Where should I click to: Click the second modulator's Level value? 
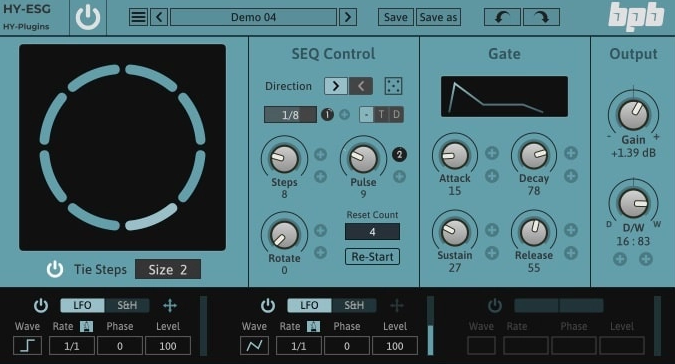395,345
